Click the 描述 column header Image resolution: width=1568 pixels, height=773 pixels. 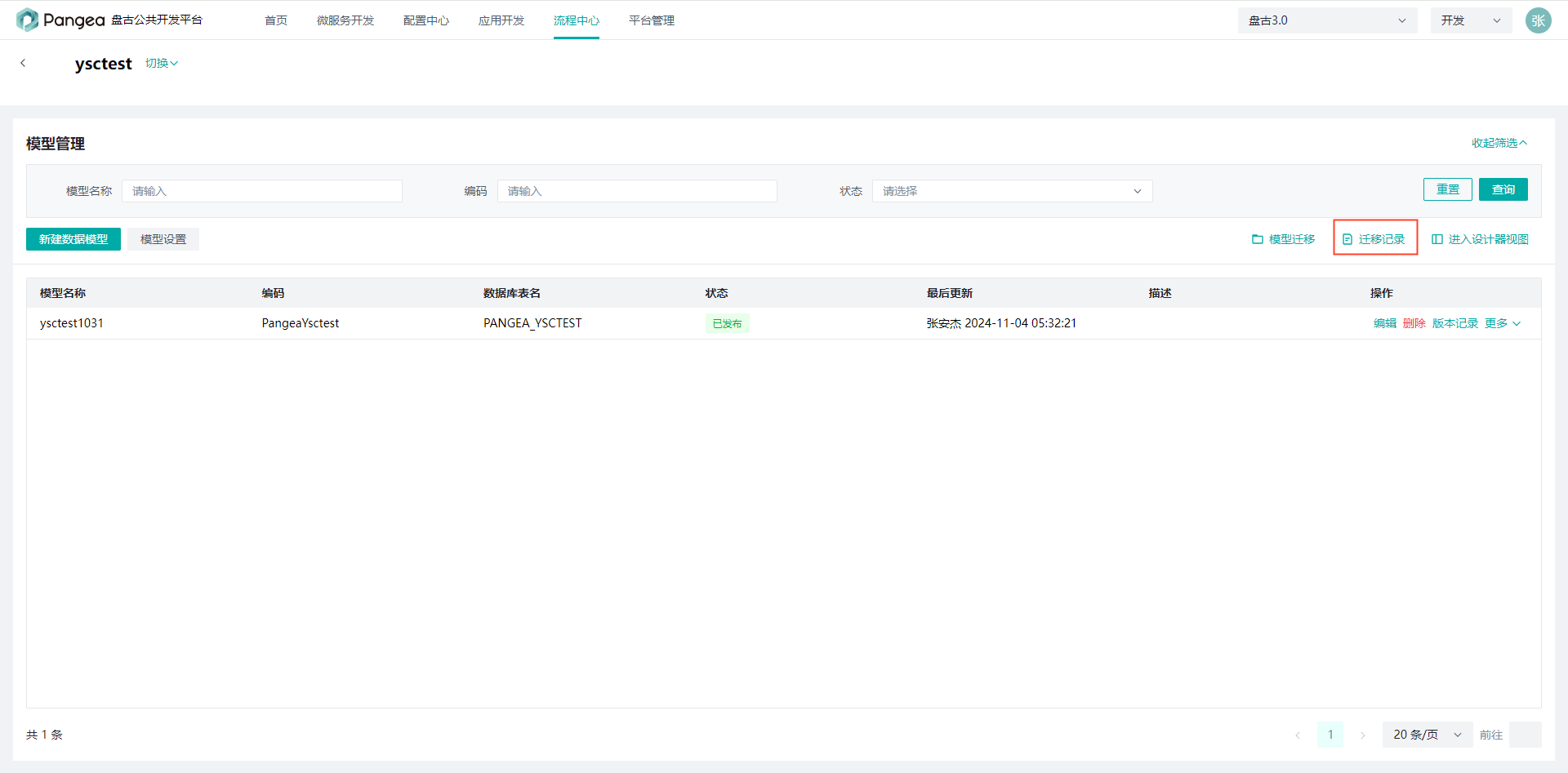(x=1160, y=293)
